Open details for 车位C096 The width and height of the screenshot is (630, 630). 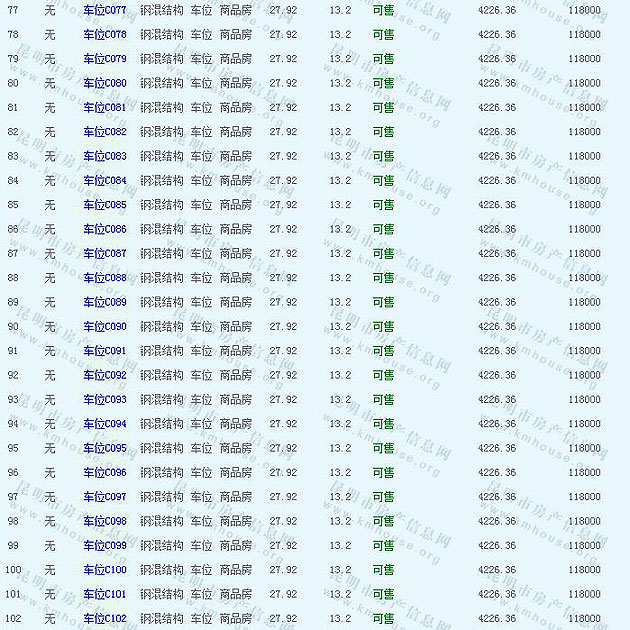pos(105,472)
